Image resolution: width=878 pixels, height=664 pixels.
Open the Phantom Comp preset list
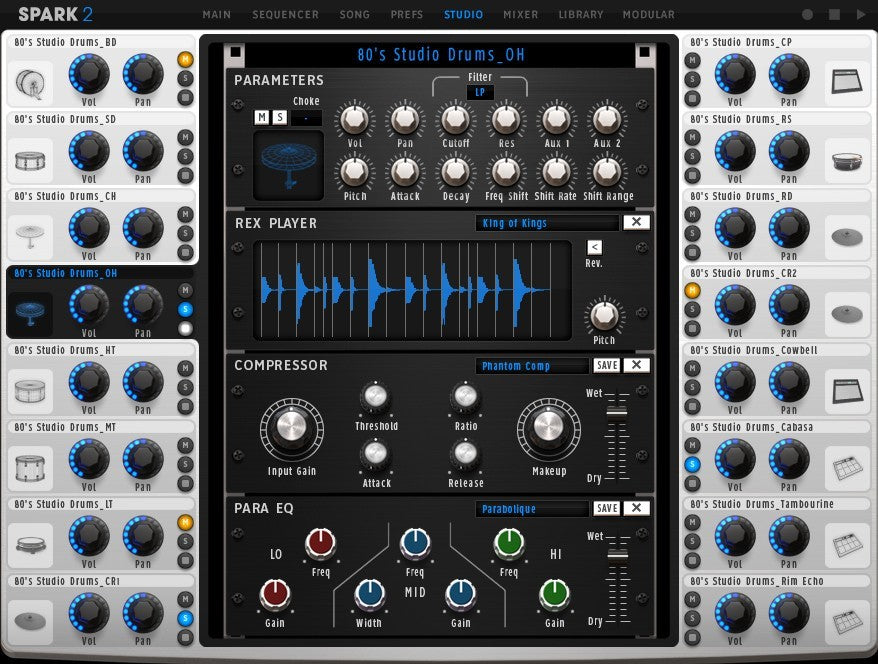532,366
